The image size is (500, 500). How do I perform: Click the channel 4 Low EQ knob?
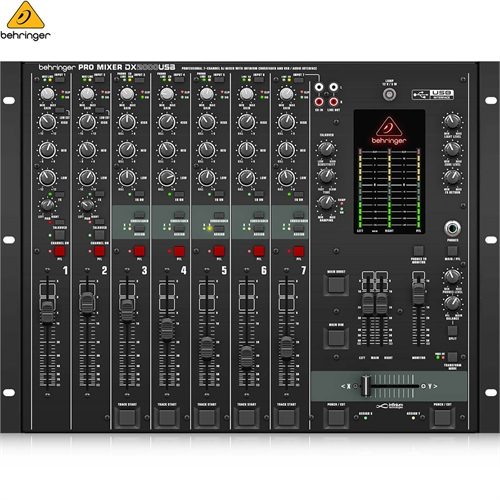tap(167, 178)
